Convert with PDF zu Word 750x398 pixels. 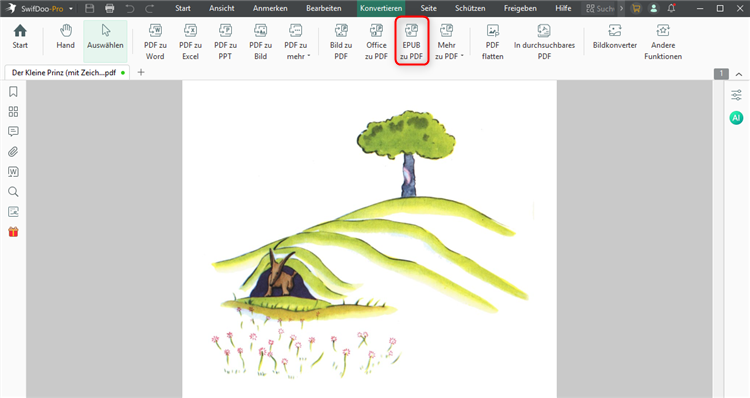(x=155, y=42)
